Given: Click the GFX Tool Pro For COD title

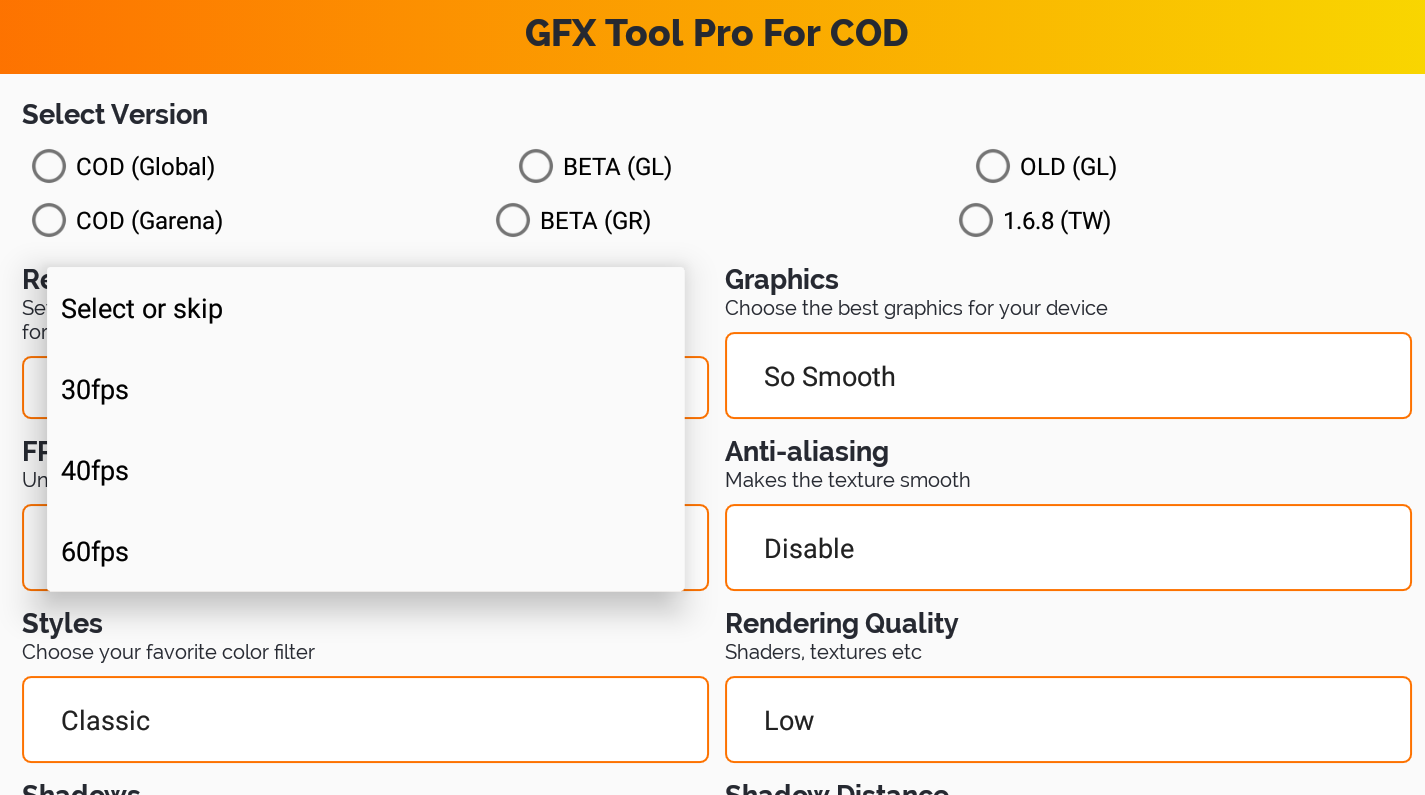Looking at the screenshot, I should click(x=716, y=34).
